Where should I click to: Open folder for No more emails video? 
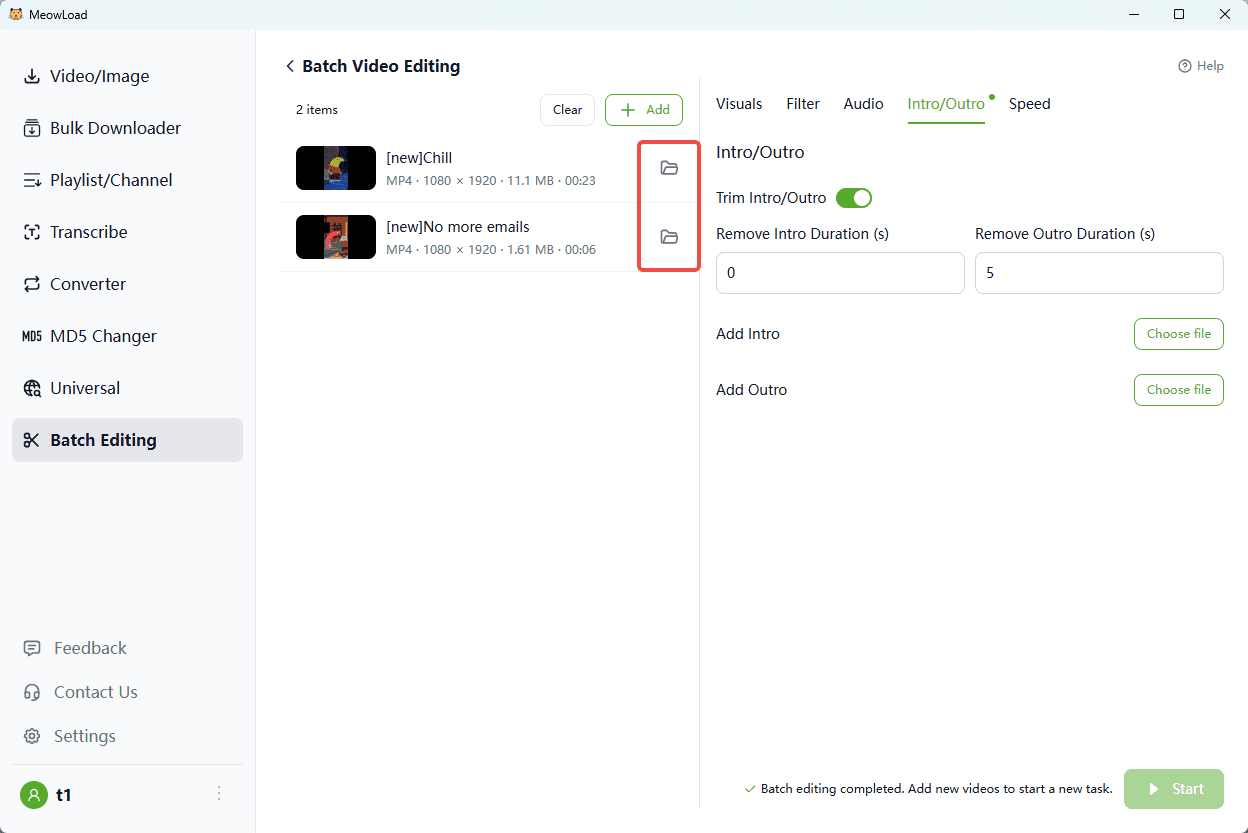pos(669,237)
